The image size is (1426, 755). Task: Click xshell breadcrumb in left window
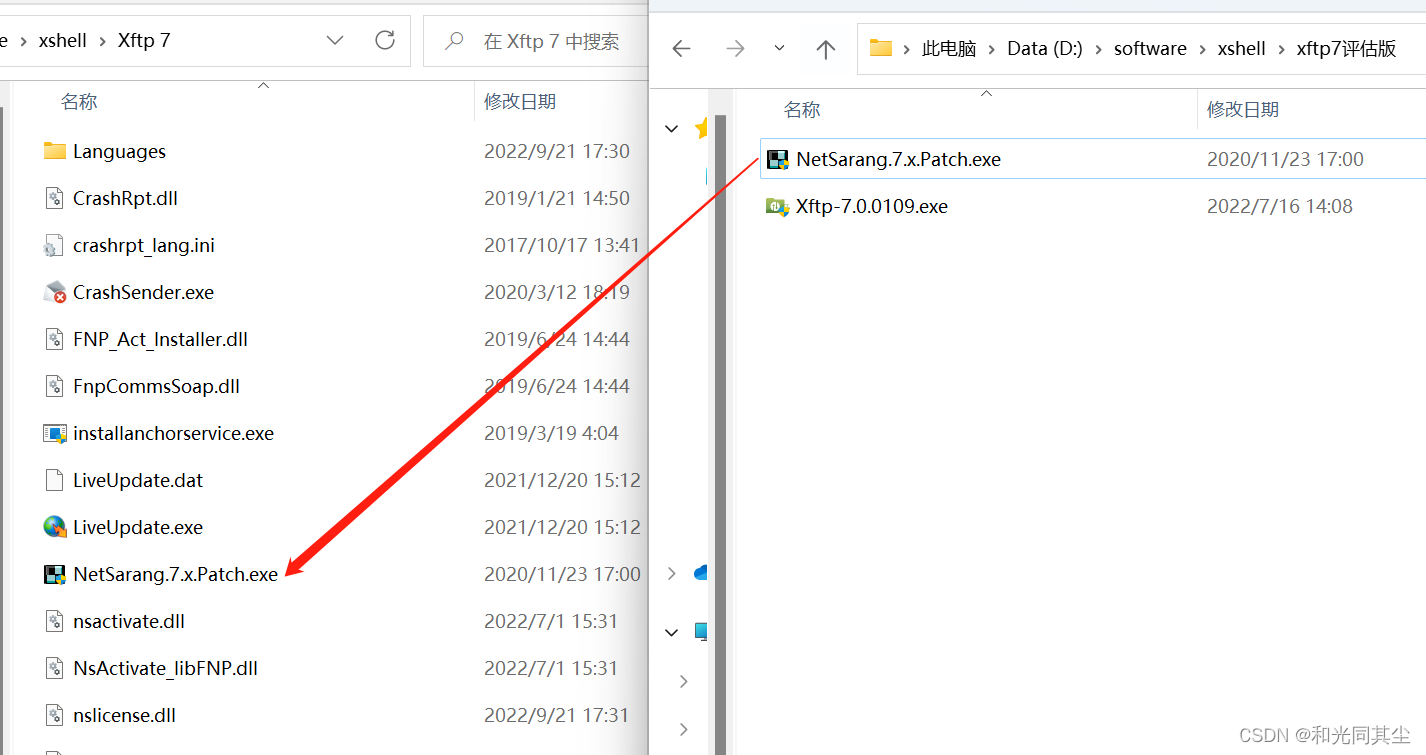coord(63,40)
